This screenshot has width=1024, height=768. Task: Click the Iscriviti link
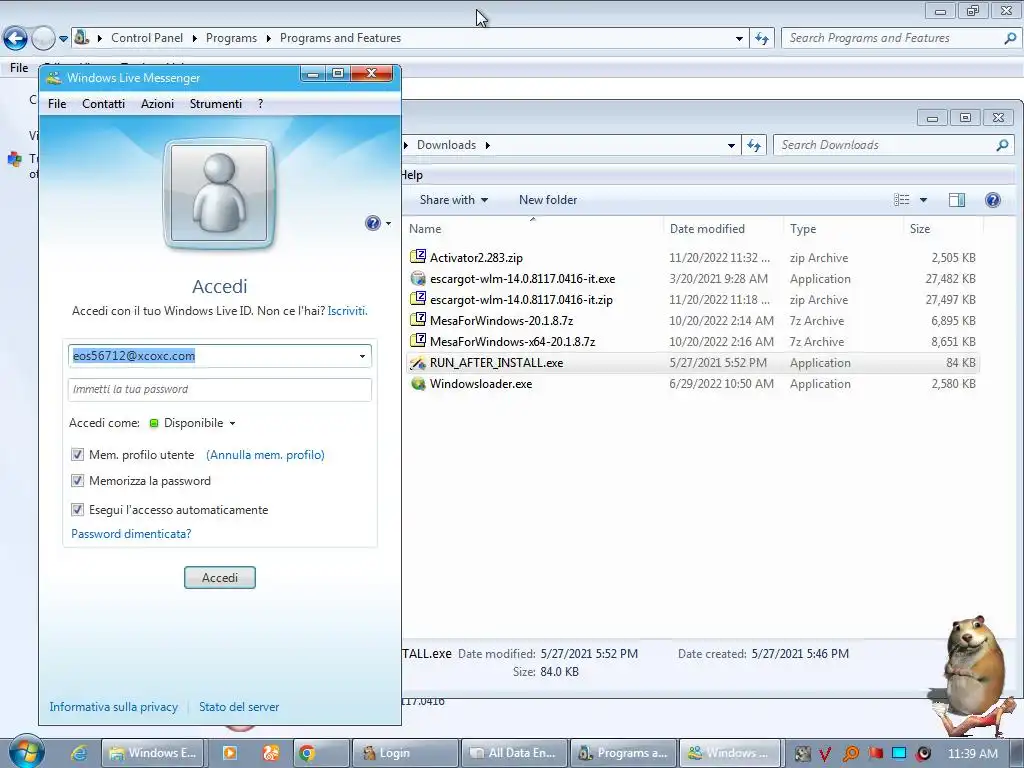[x=347, y=311]
